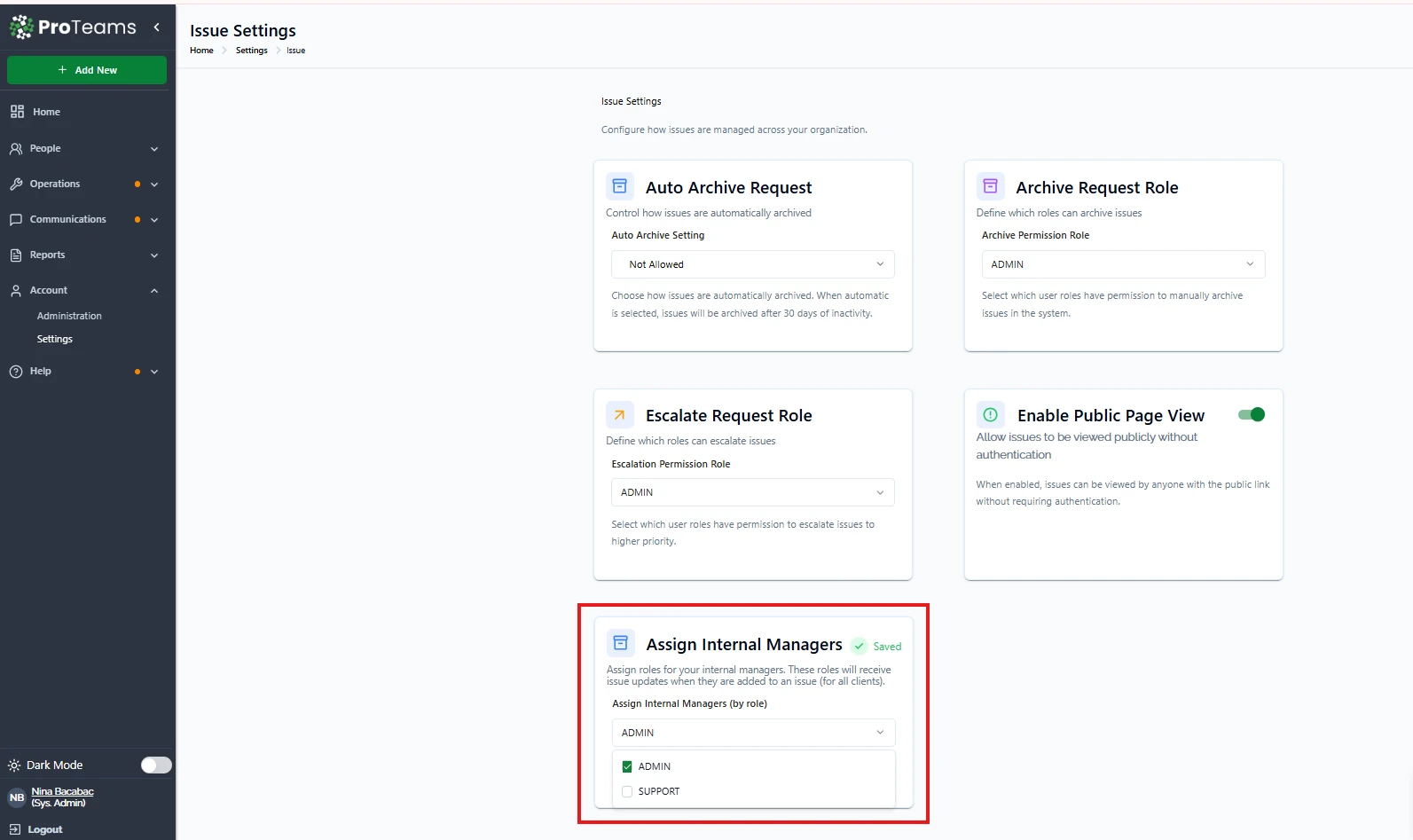Collapse the sidebar using the arrow icon
The height and width of the screenshot is (840, 1413).
point(157,27)
